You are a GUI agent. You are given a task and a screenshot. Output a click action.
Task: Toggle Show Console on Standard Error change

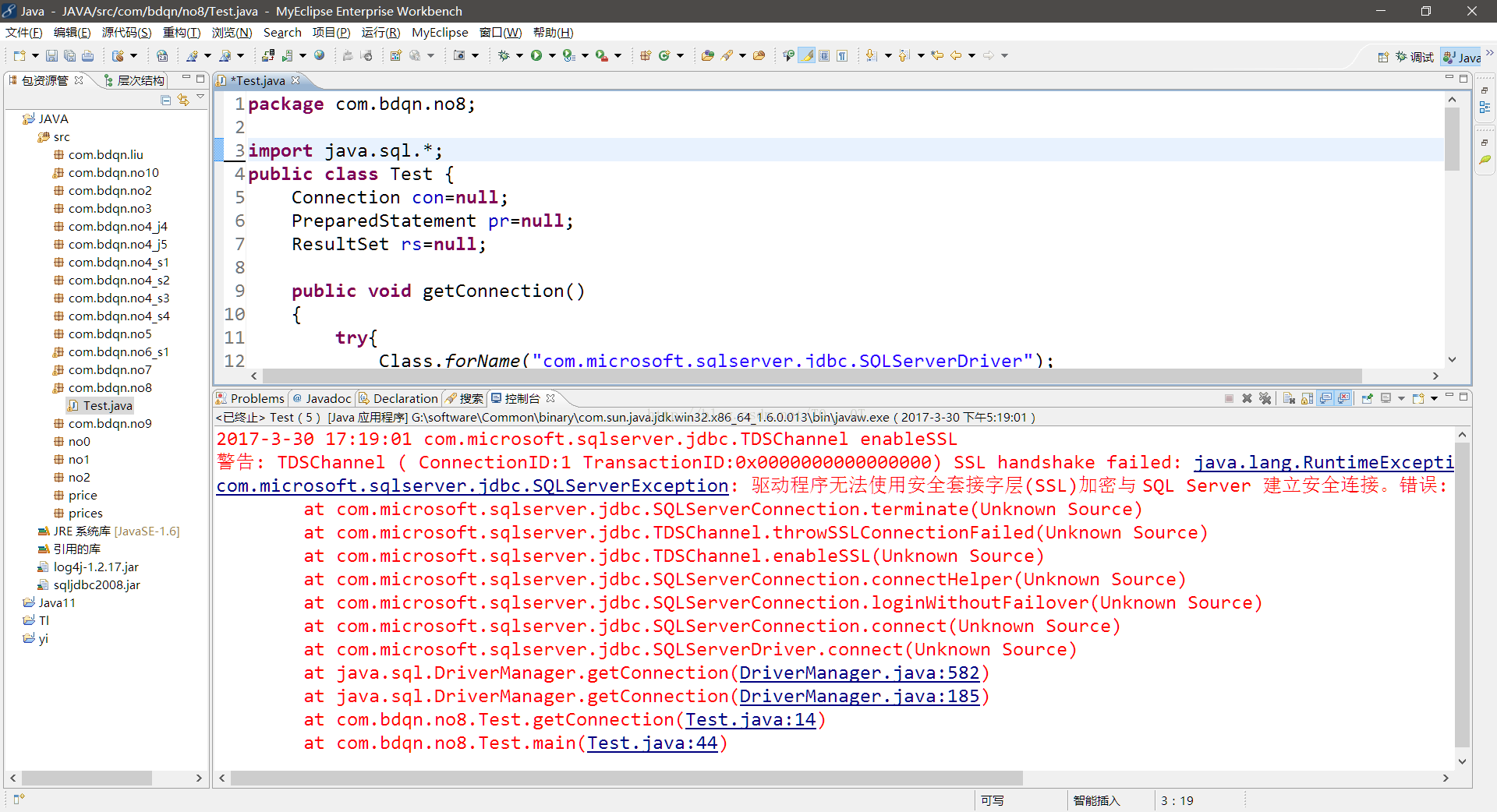1343,398
